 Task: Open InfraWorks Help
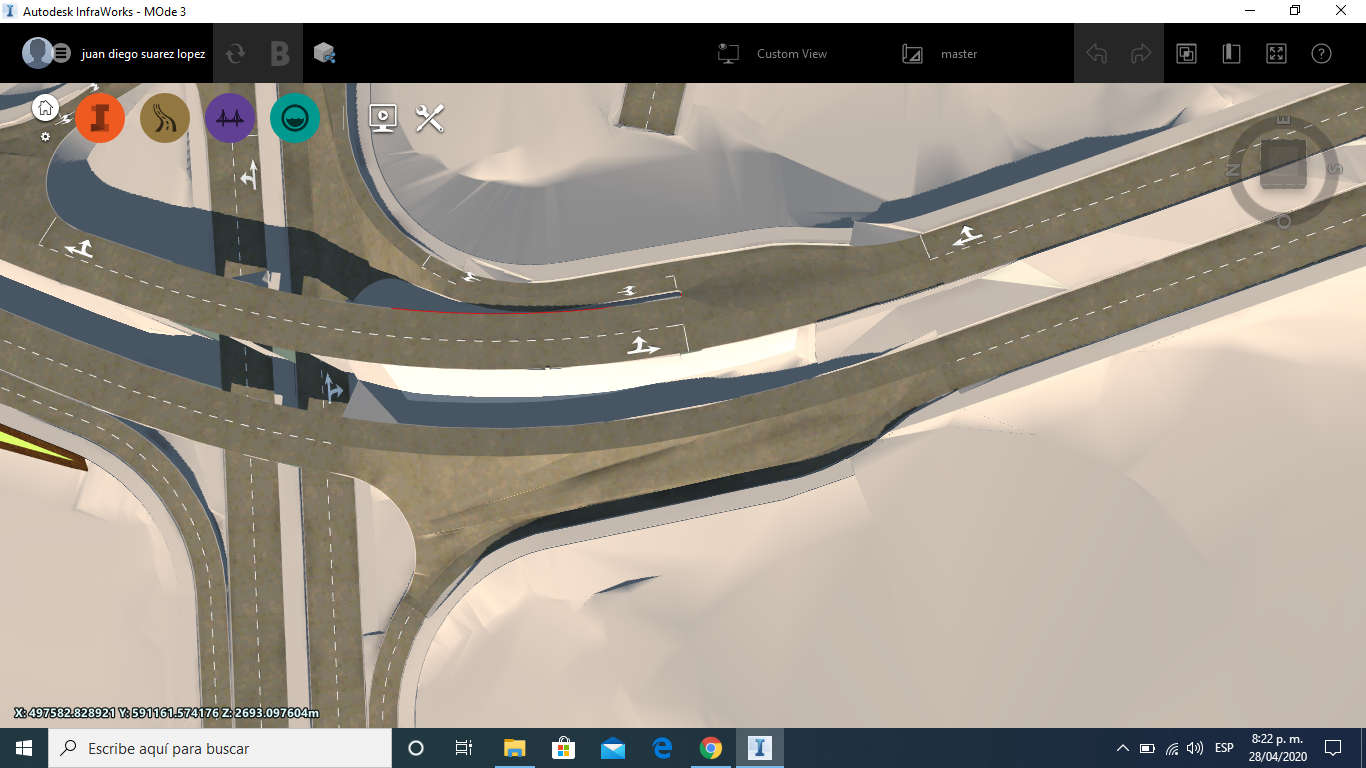(1321, 53)
